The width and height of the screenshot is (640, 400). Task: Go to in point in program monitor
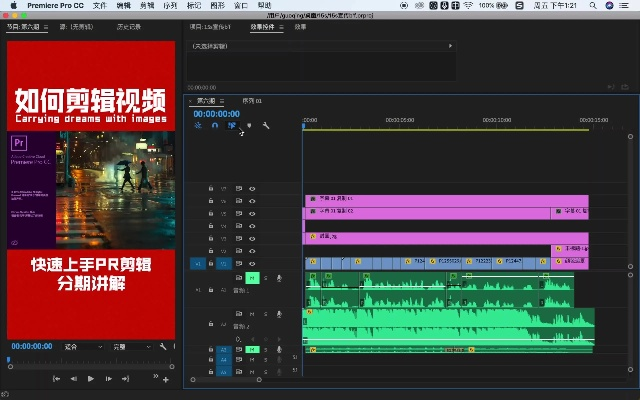(x=56, y=379)
